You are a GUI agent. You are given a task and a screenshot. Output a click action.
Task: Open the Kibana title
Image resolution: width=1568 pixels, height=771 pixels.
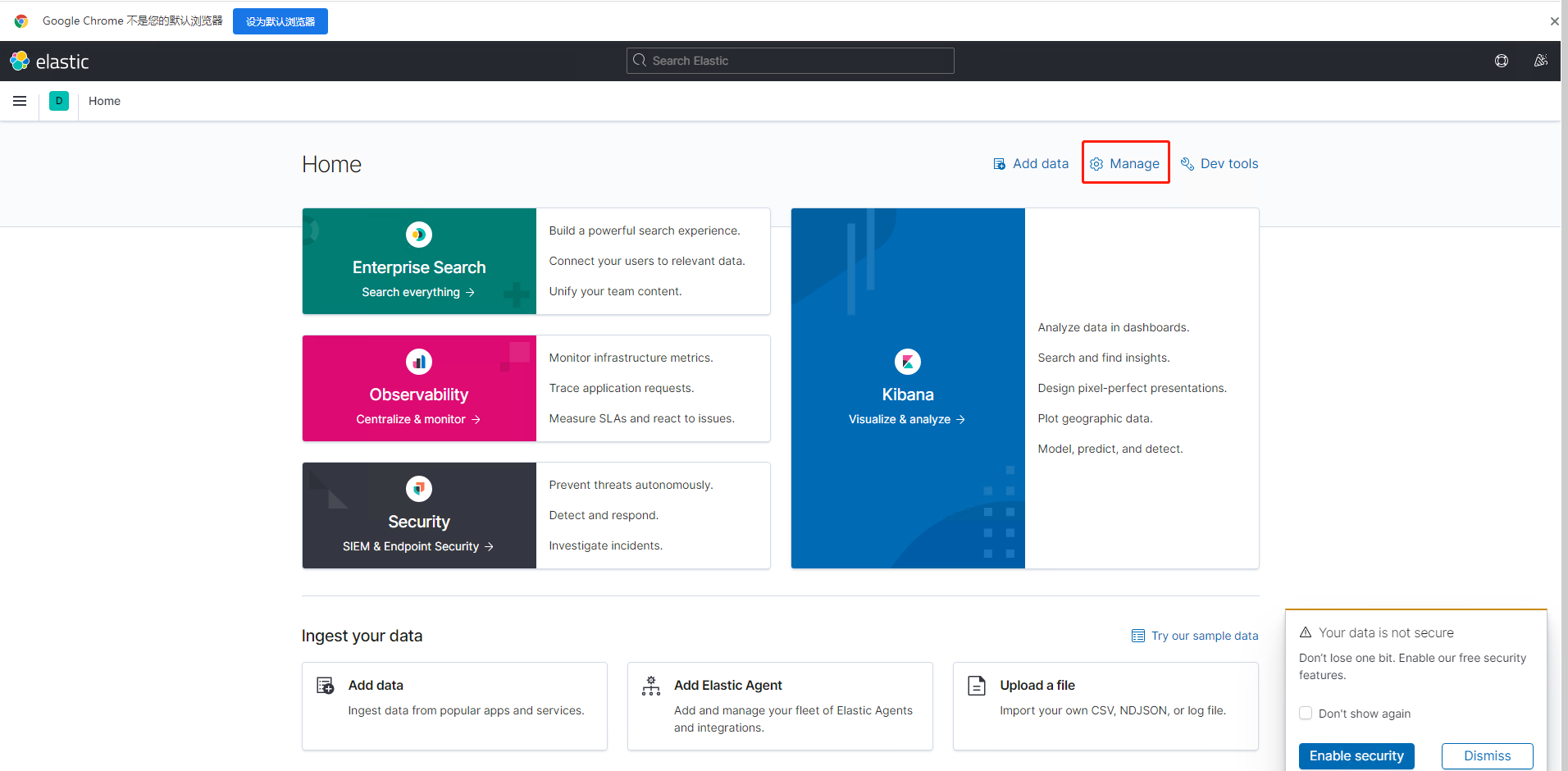tap(908, 395)
